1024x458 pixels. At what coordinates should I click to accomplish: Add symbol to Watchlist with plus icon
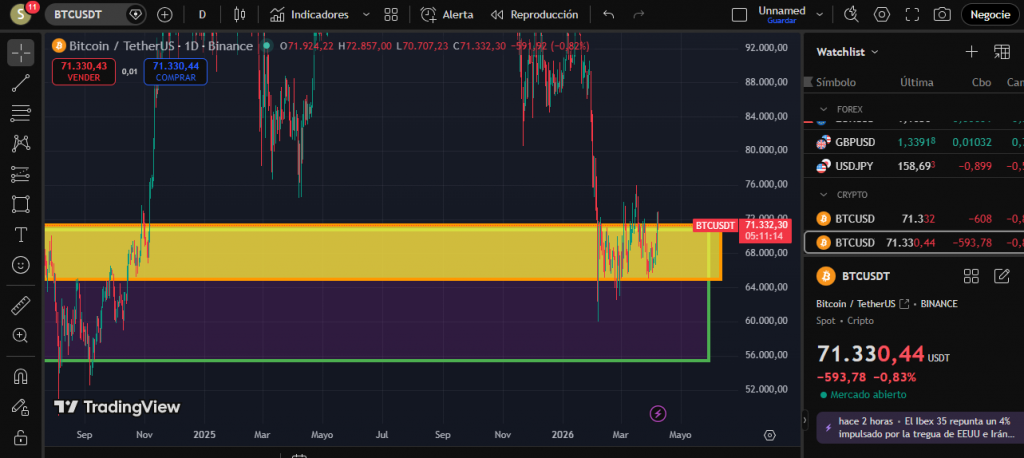[971, 52]
